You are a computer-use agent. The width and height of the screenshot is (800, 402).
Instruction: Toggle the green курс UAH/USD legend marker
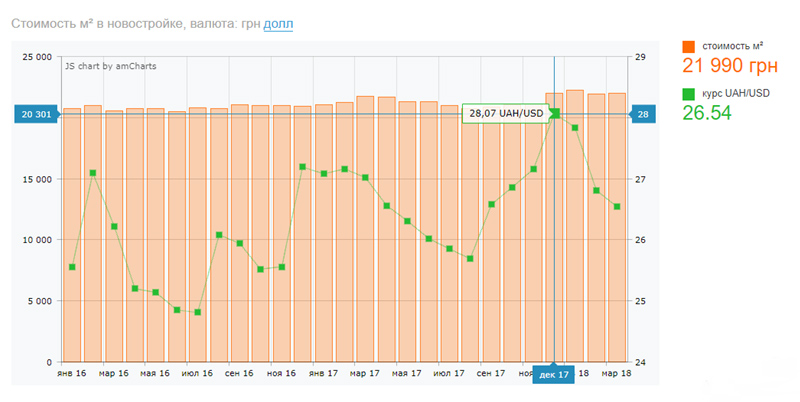688,95
